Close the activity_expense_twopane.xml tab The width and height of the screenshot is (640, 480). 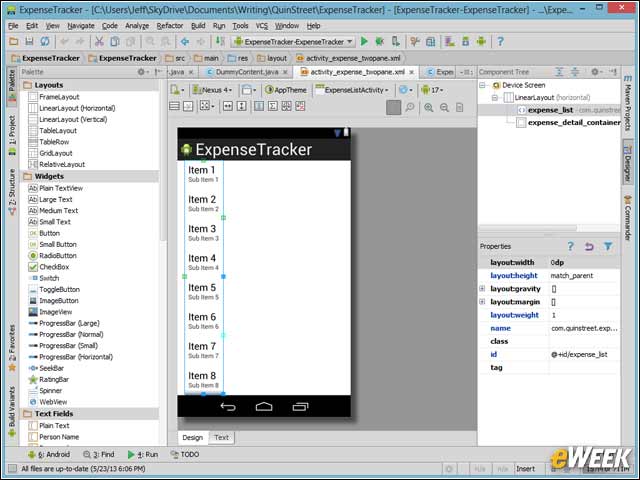[411, 72]
